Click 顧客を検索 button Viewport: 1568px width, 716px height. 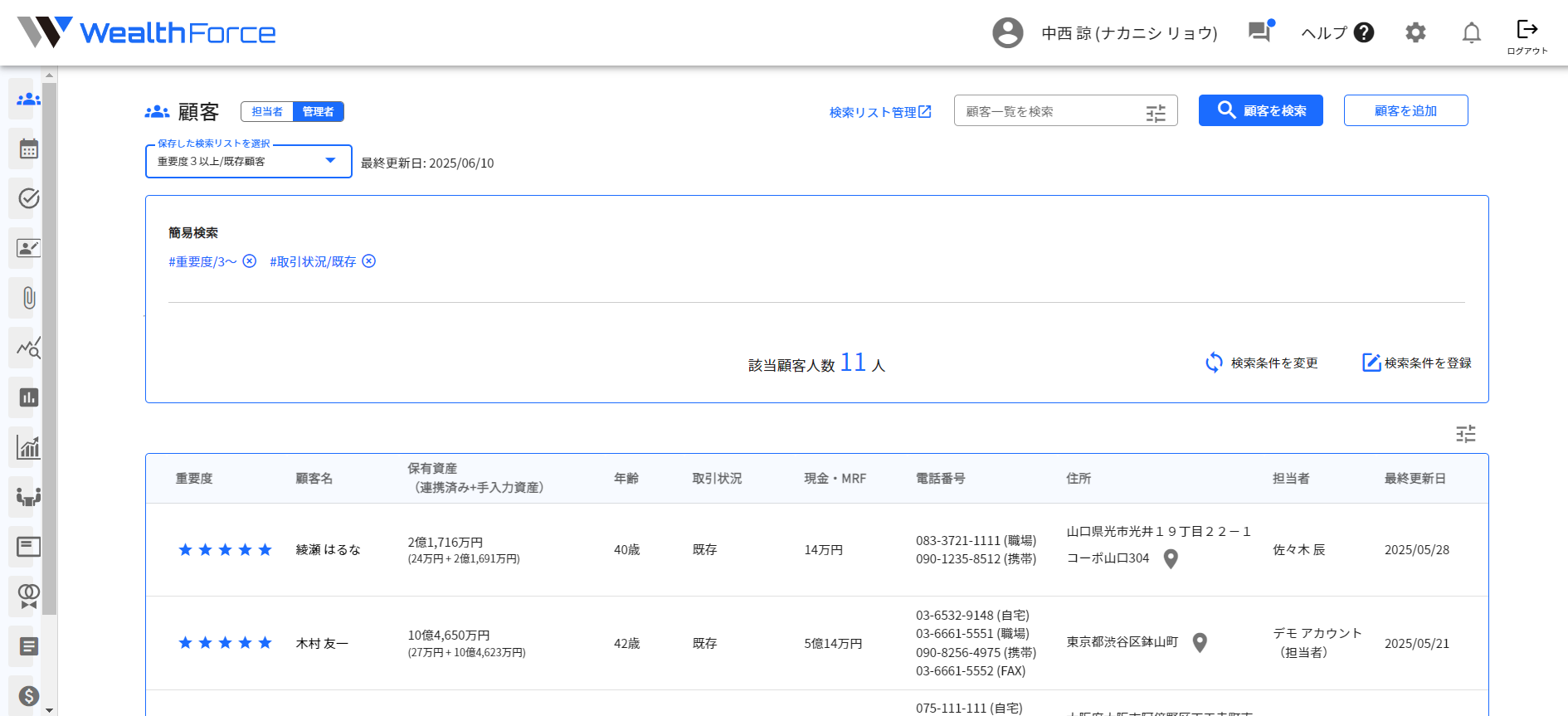pyautogui.click(x=1261, y=110)
